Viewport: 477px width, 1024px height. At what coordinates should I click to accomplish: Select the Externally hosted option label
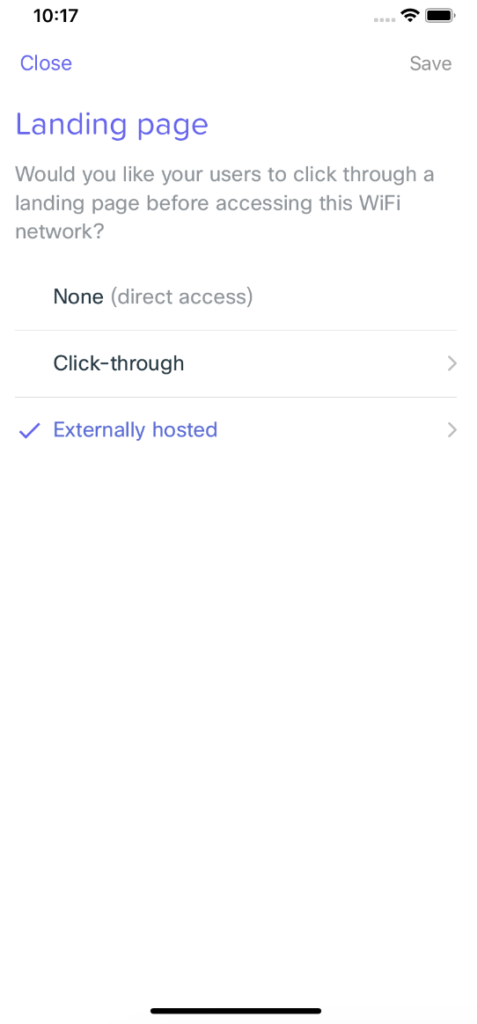[135, 430]
